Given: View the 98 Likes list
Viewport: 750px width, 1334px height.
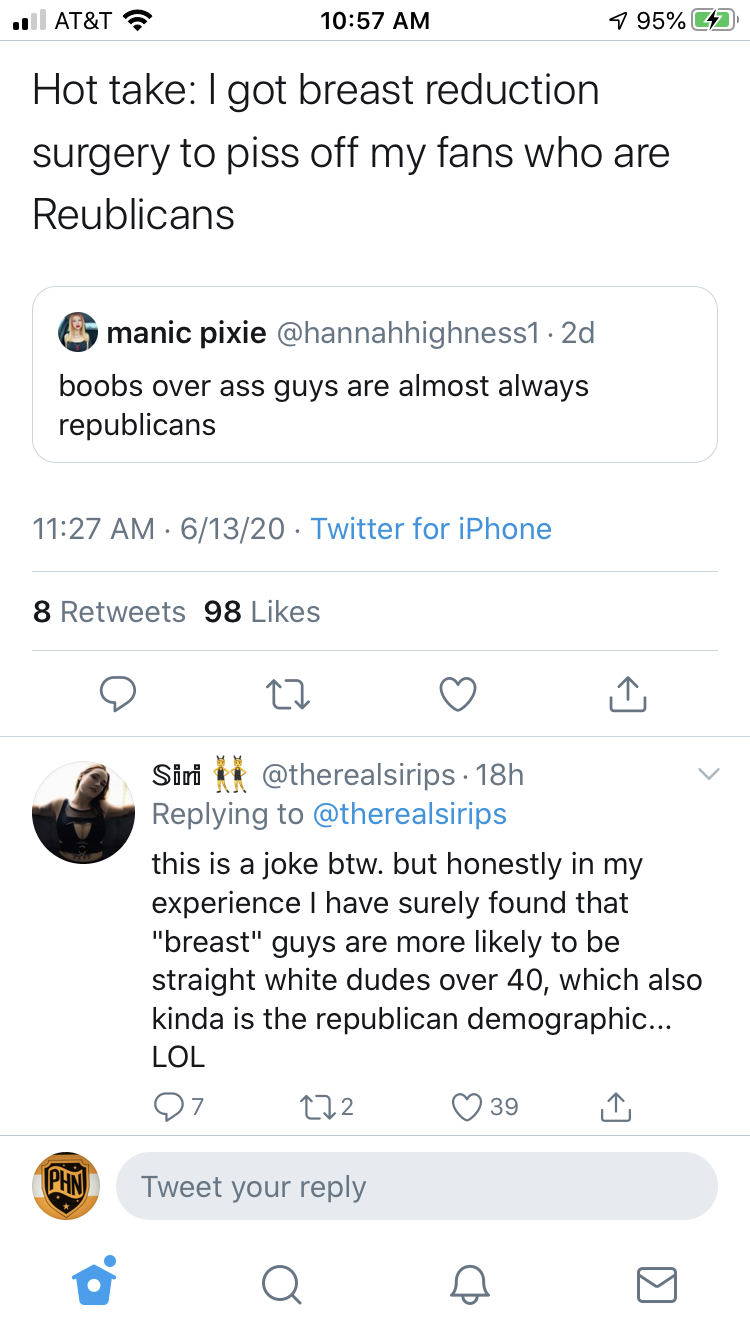Looking at the screenshot, I should point(262,611).
